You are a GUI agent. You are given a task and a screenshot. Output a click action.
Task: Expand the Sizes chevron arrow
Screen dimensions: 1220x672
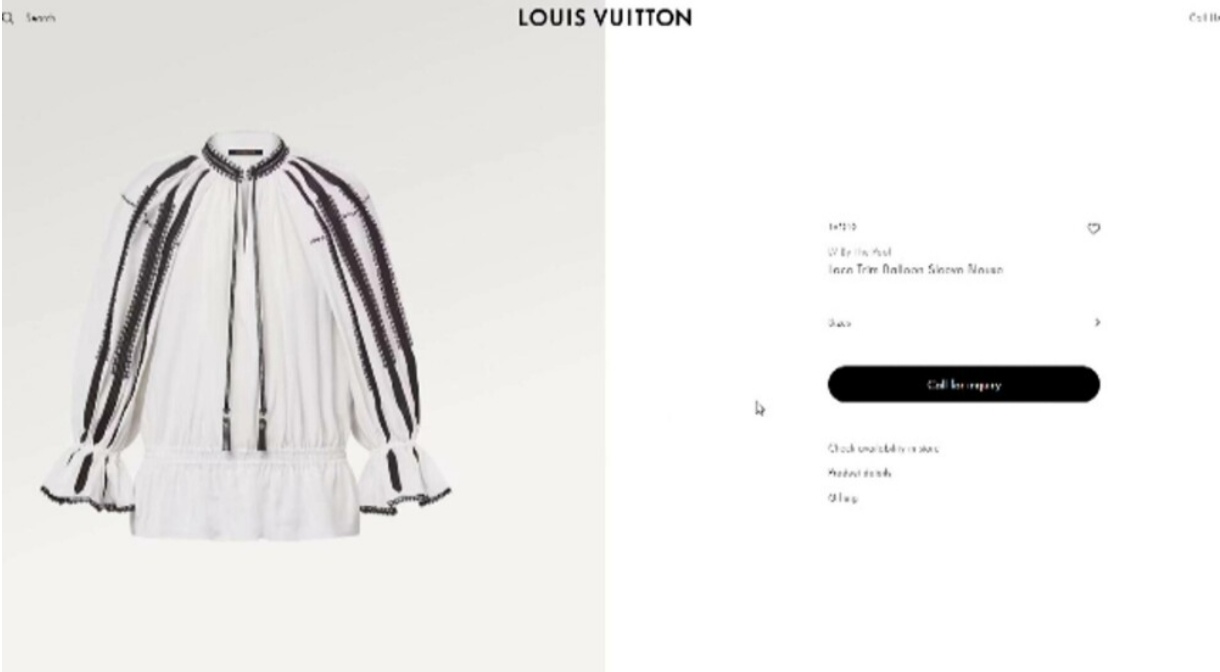click(x=1097, y=323)
